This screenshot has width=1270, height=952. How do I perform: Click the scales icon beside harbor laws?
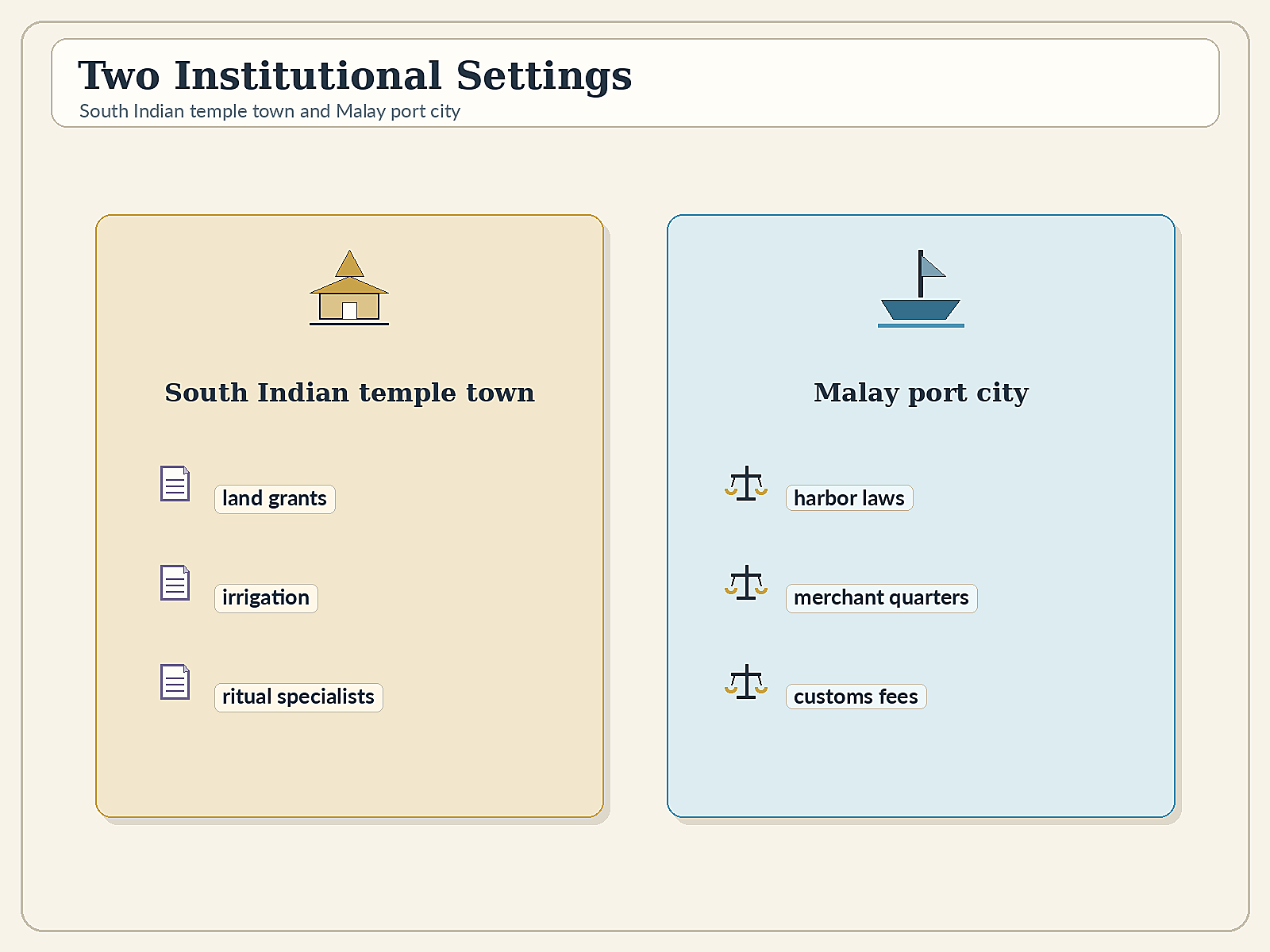point(746,483)
